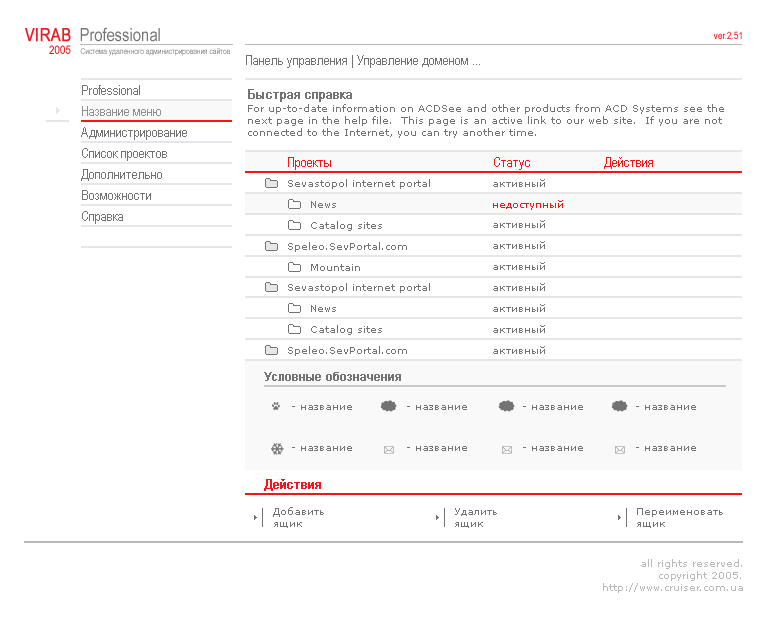780x619 pixels.
Task: Click the Условные обозначения legend heading
Action: (332, 377)
